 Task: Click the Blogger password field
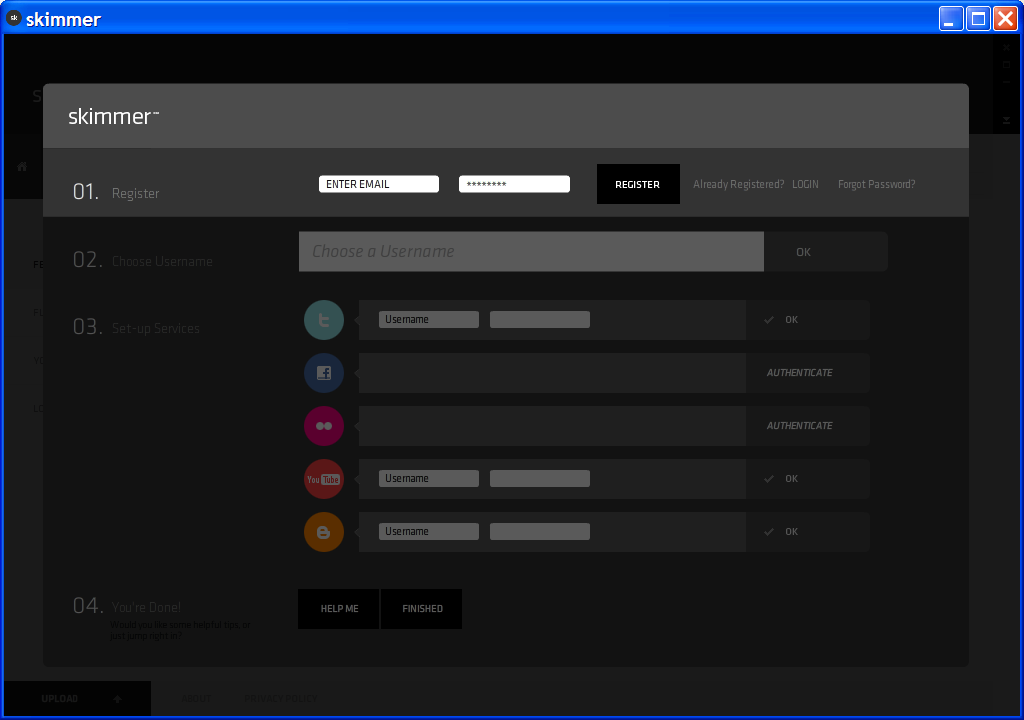[540, 531]
